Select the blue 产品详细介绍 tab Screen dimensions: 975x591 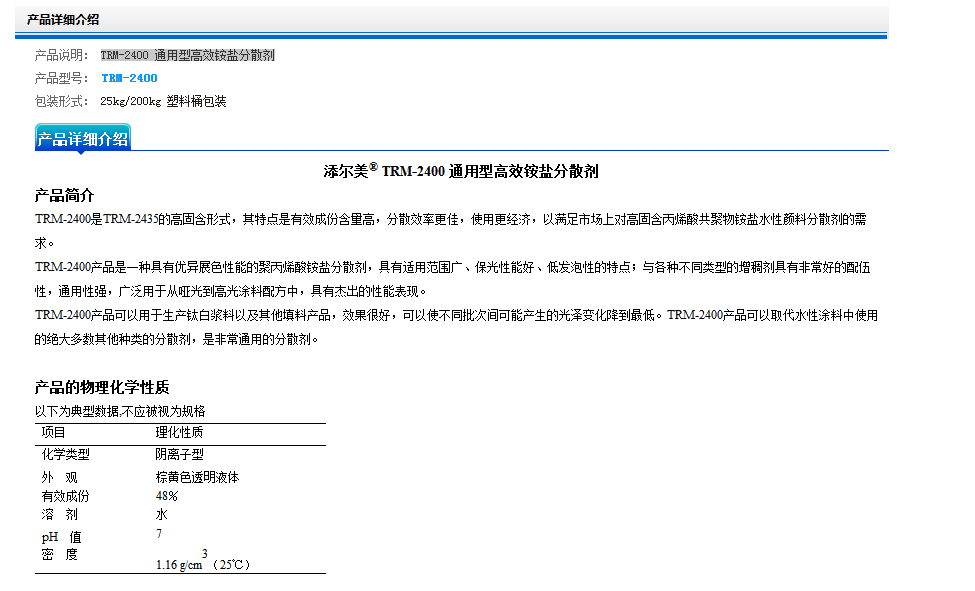pyautogui.click(x=82, y=139)
